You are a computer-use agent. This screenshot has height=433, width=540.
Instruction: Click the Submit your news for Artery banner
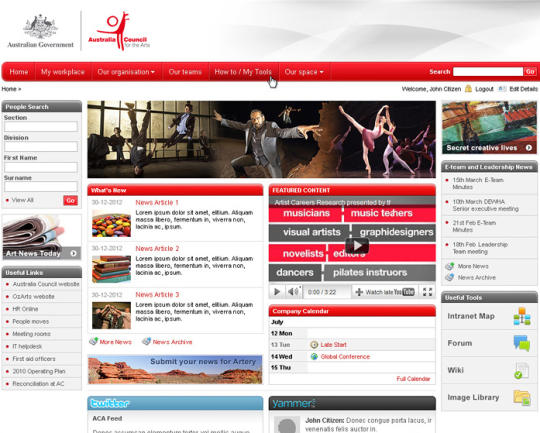(x=175, y=369)
